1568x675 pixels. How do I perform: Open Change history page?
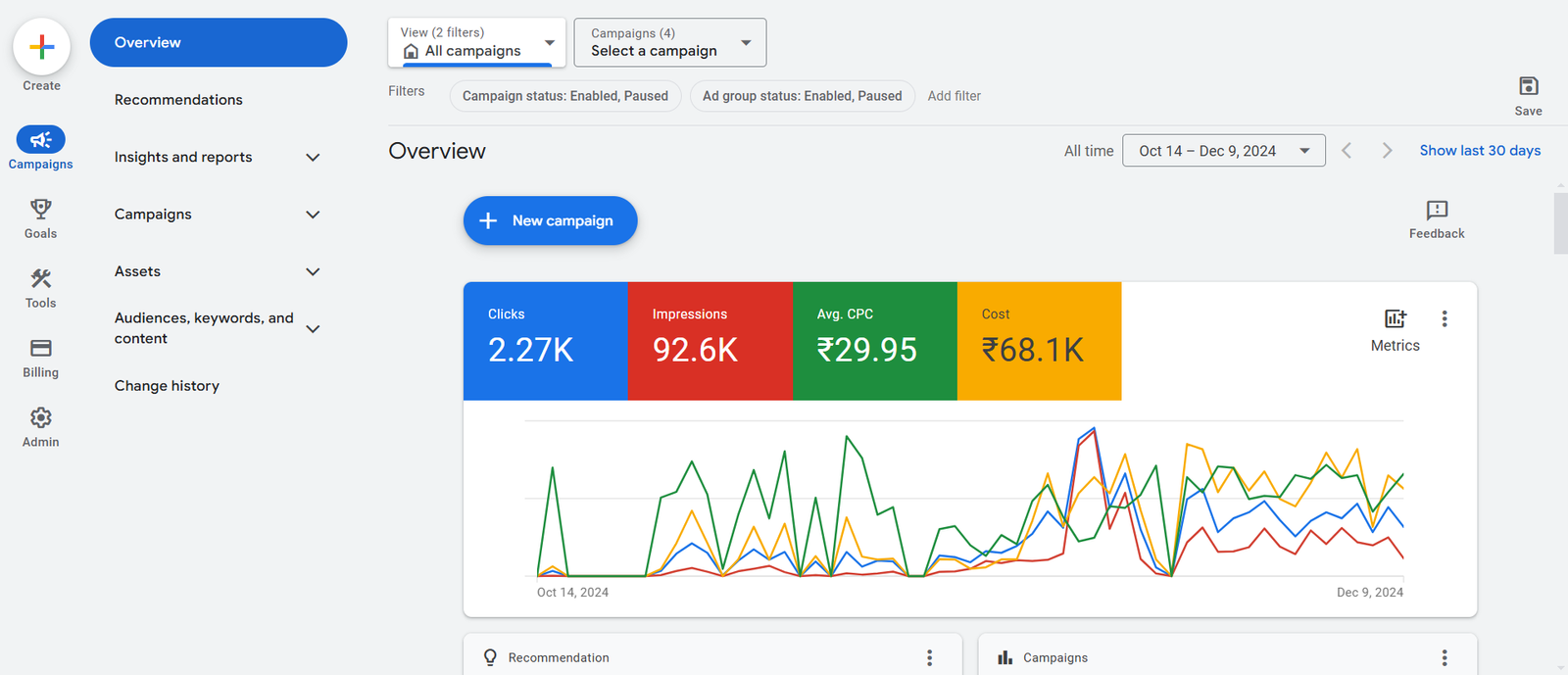167,386
